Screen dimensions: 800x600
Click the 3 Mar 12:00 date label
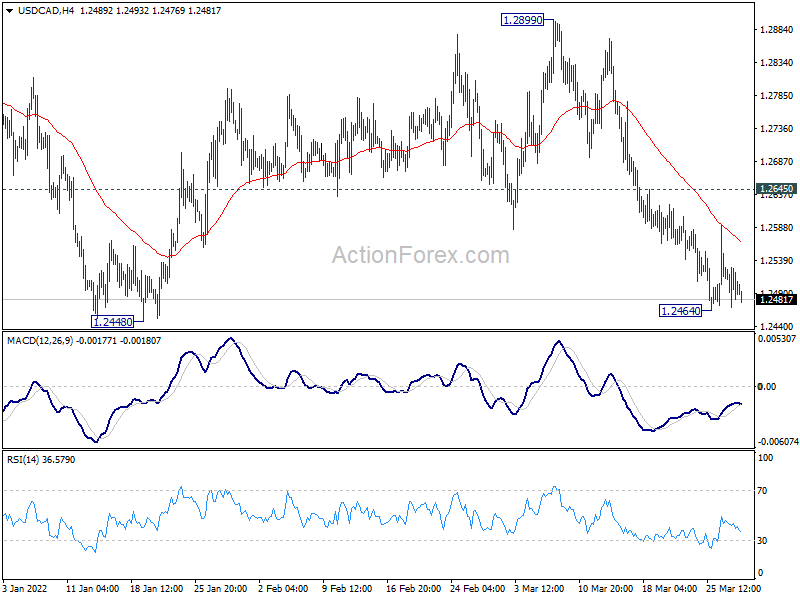540,589
